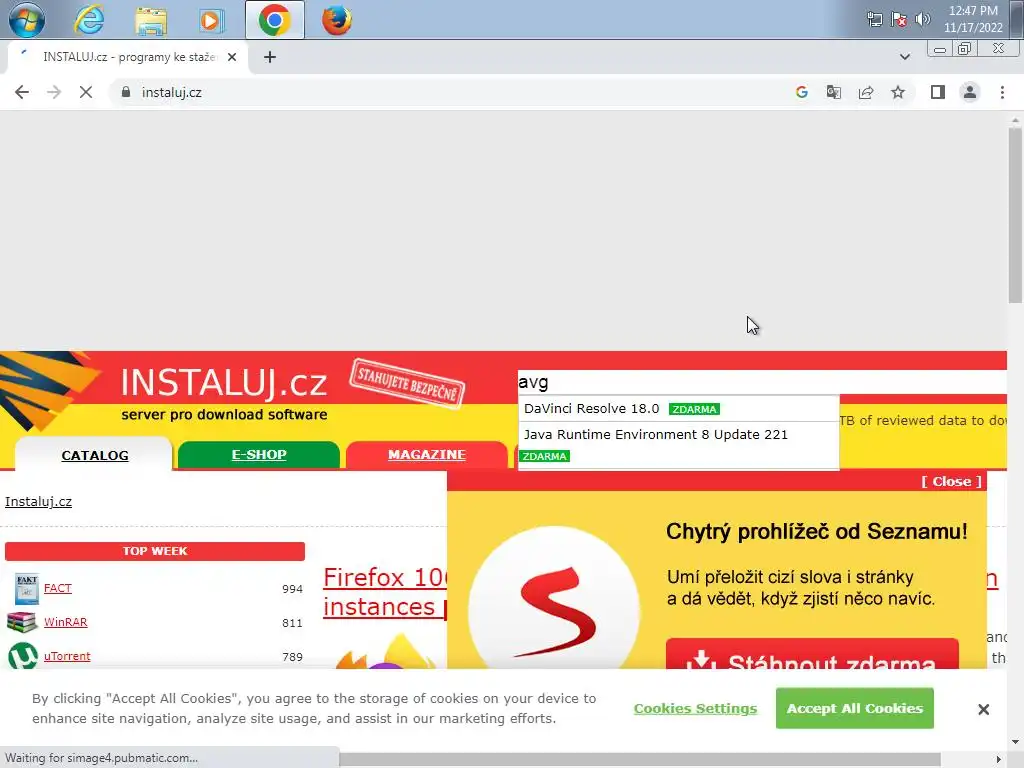Click the INSTALUJ.cz site logo
1024x768 pixels.
[x=223, y=383]
